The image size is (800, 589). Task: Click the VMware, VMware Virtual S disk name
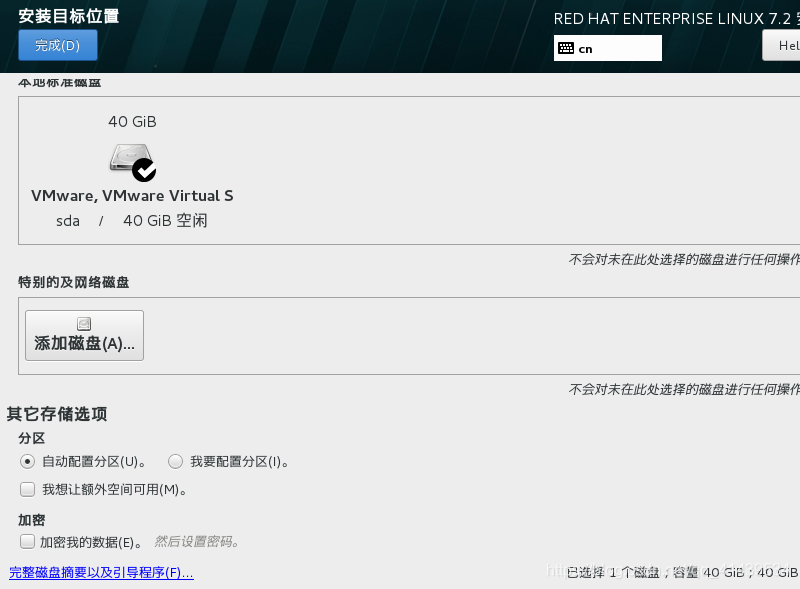click(132, 196)
